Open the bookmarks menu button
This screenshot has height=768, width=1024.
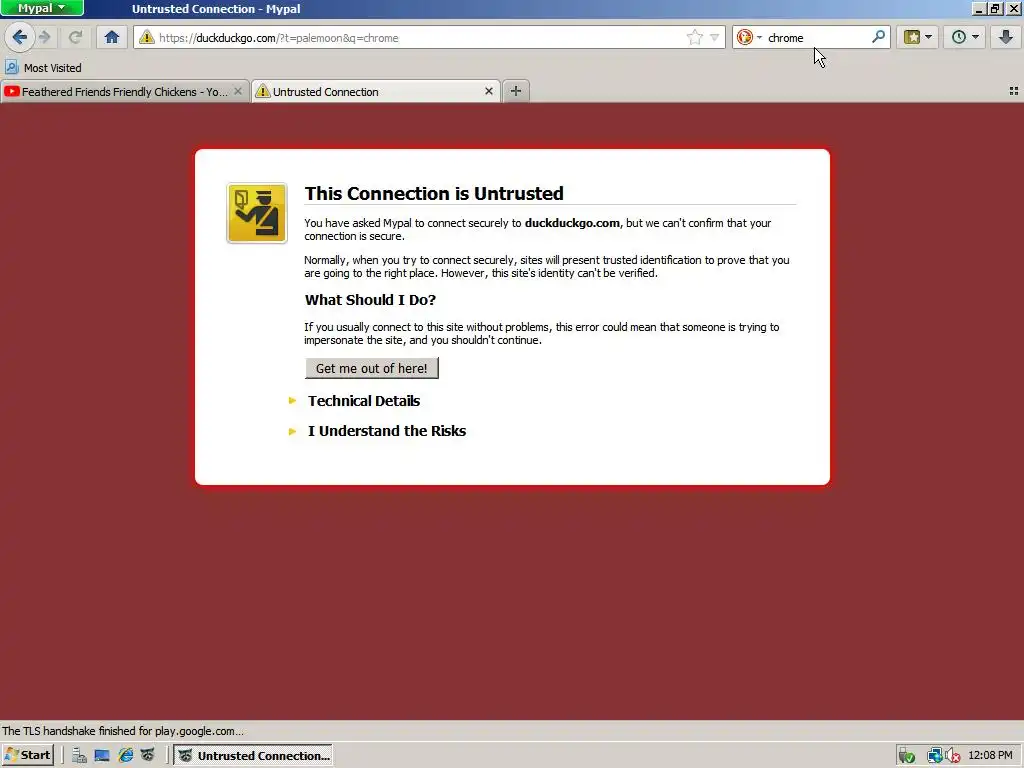click(912, 37)
